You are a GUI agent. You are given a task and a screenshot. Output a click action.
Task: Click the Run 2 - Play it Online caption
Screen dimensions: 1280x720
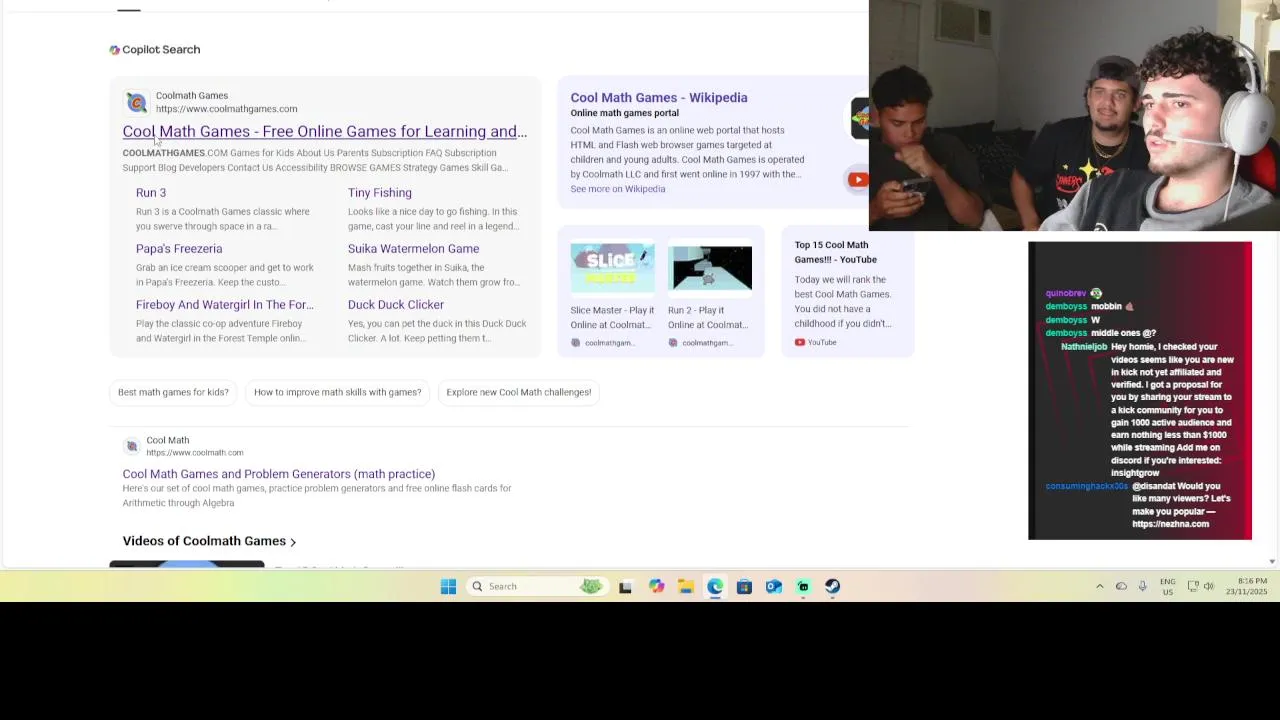click(x=708, y=317)
